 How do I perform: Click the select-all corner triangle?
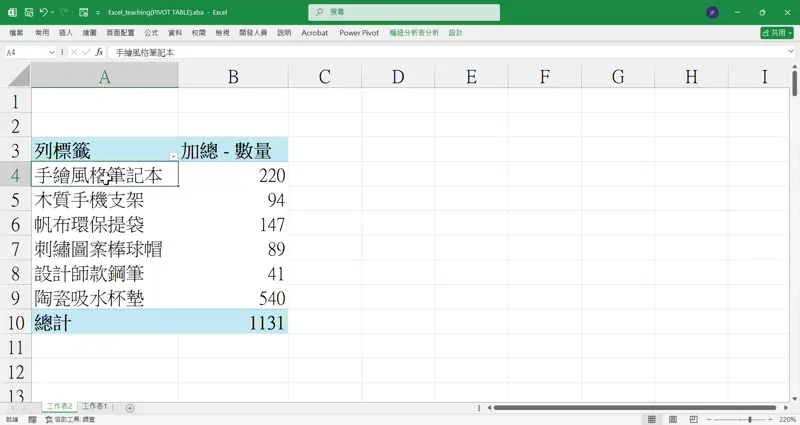(x=19, y=76)
